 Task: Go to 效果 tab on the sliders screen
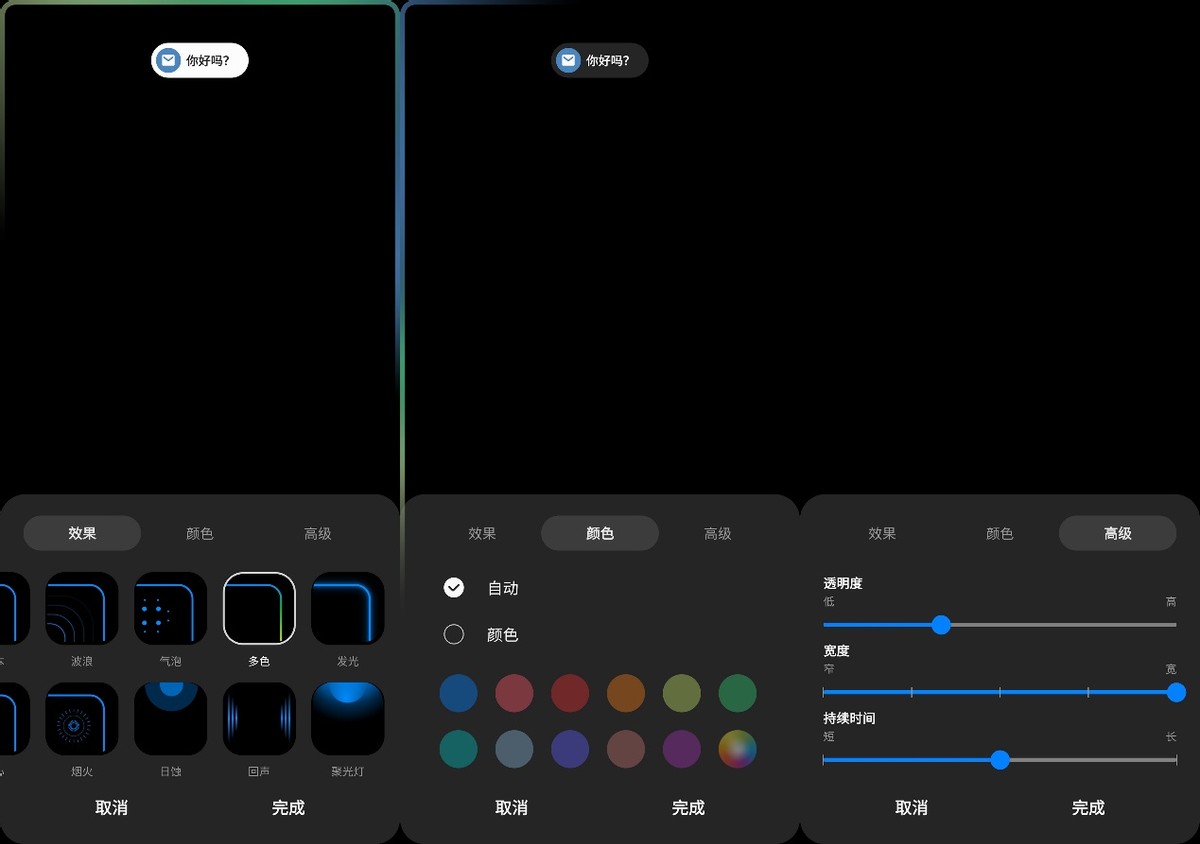point(882,533)
